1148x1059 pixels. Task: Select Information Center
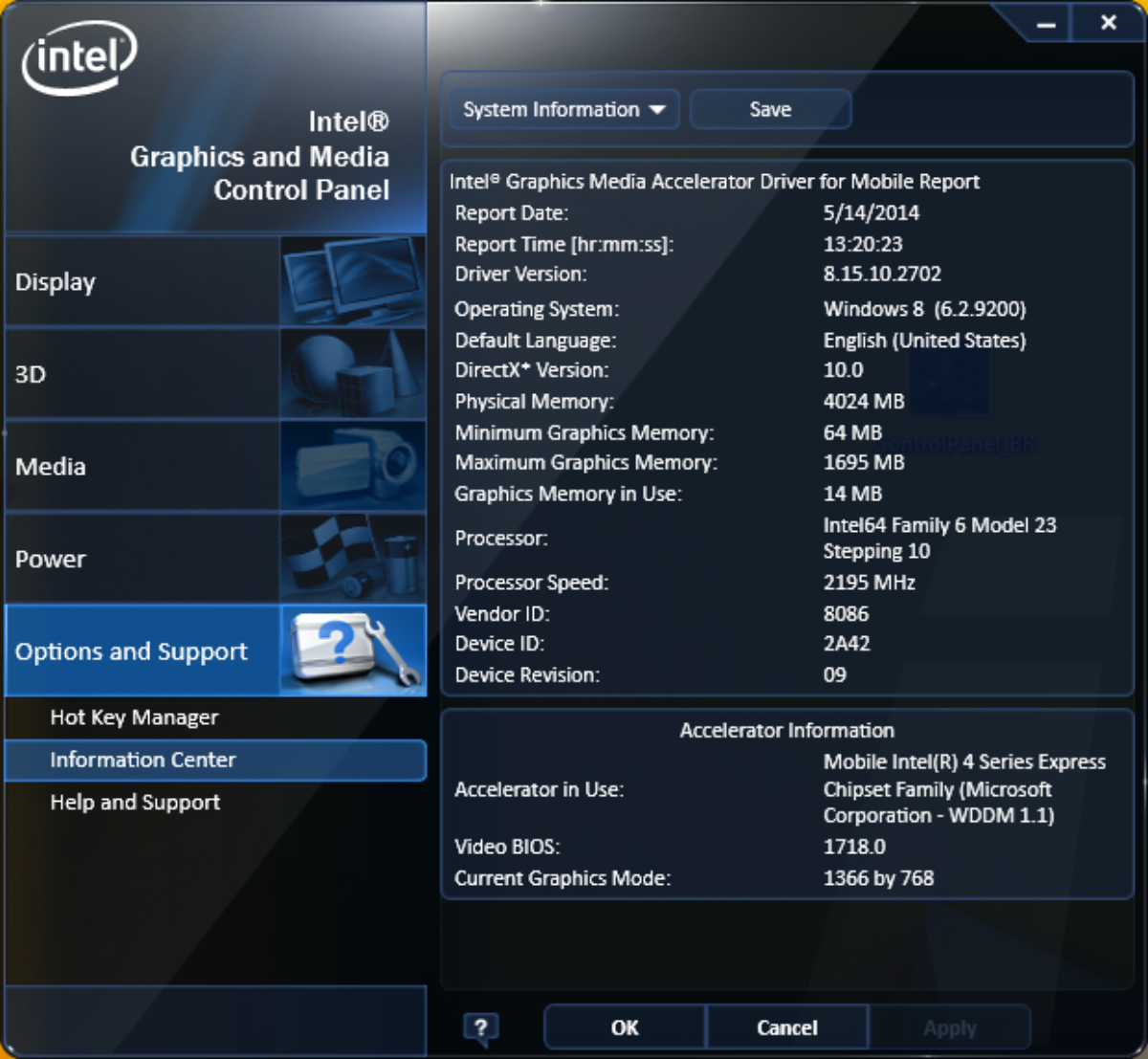click(215, 761)
